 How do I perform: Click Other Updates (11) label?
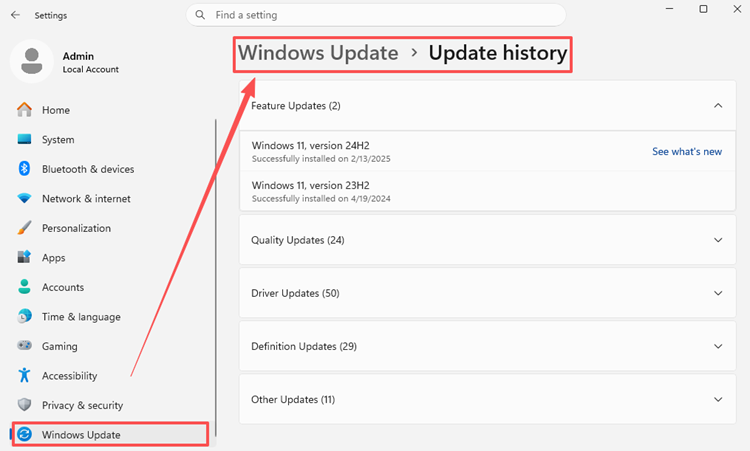293,399
